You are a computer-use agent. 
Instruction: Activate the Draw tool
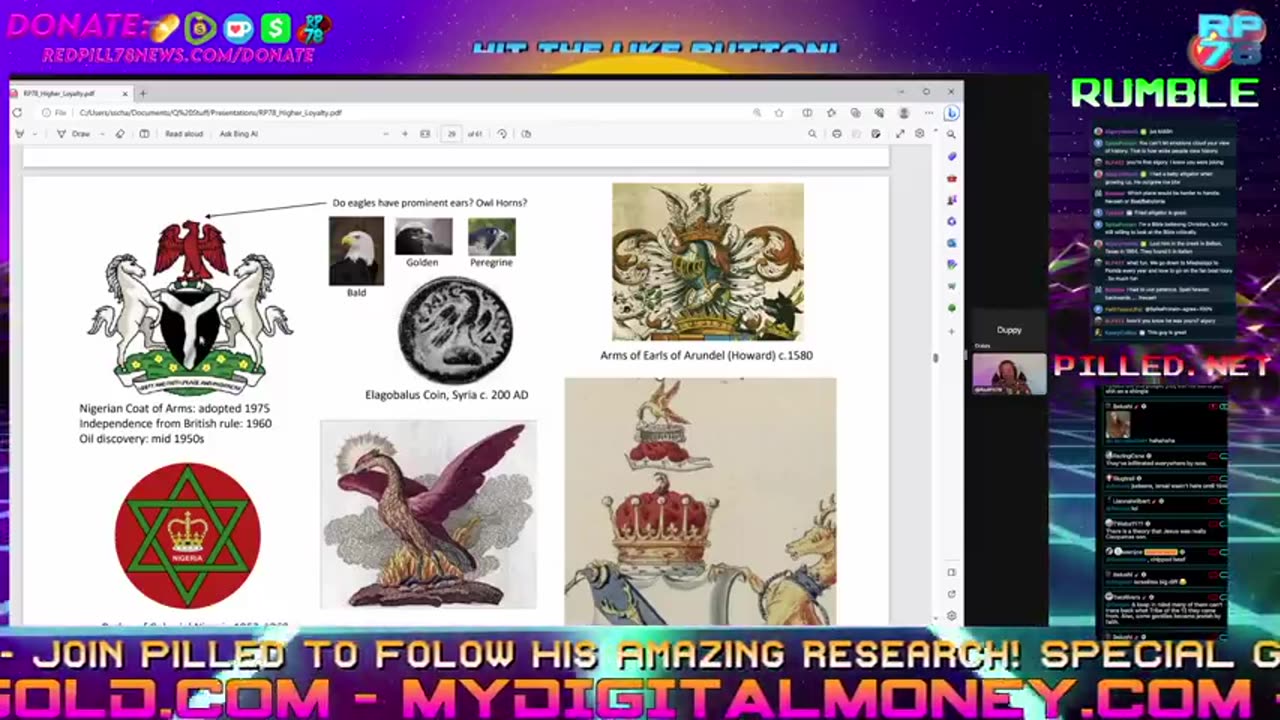pyautogui.click(x=74, y=134)
